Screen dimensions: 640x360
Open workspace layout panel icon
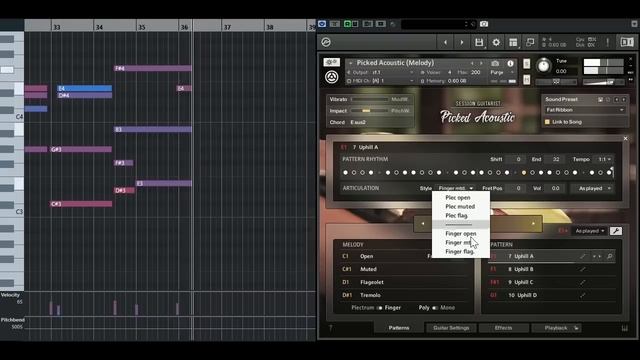pos(513,42)
